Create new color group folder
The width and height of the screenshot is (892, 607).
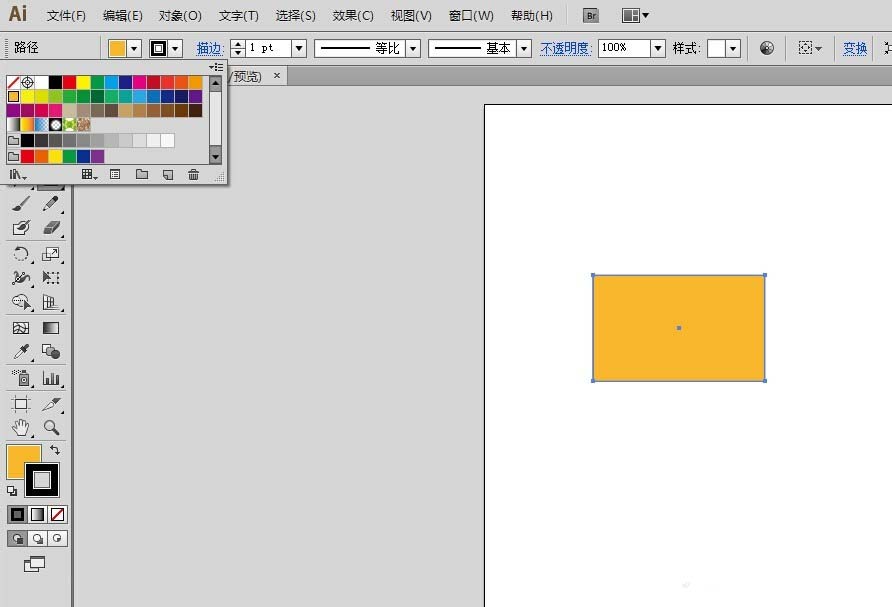coord(142,175)
